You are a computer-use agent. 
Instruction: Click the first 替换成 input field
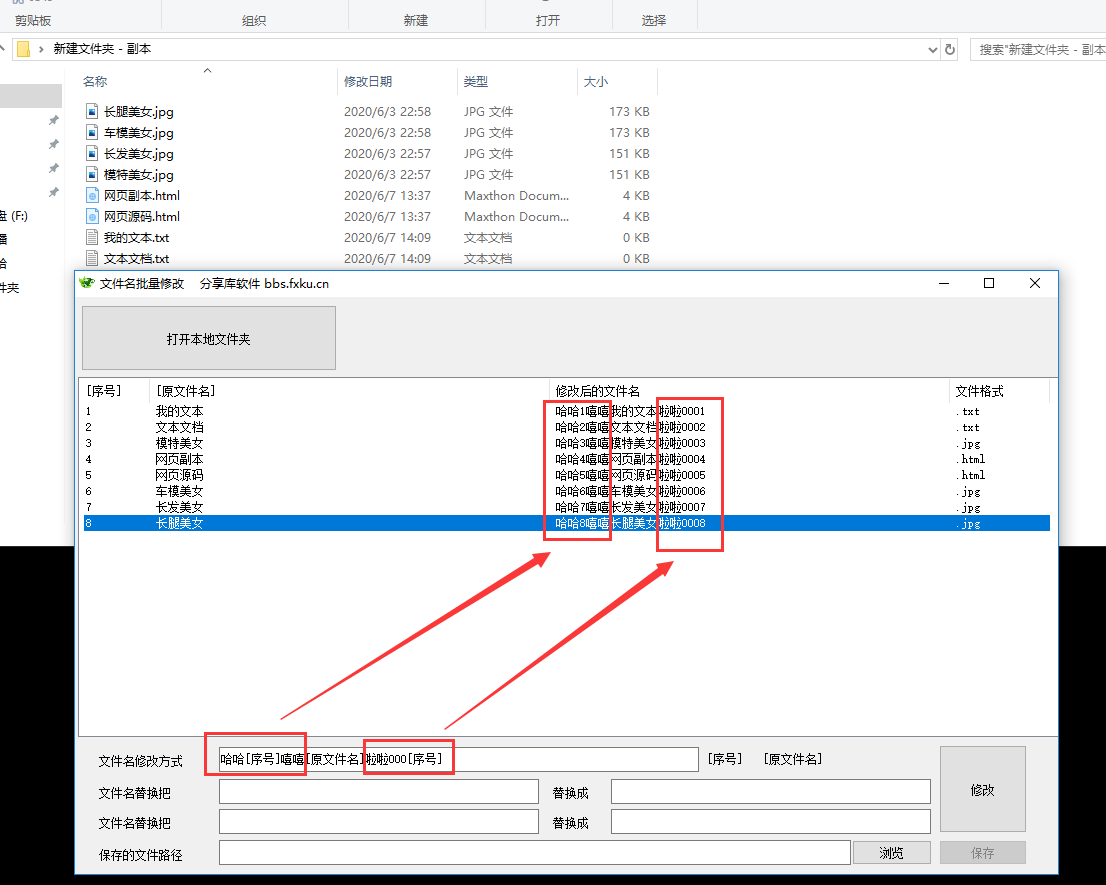(x=770, y=792)
